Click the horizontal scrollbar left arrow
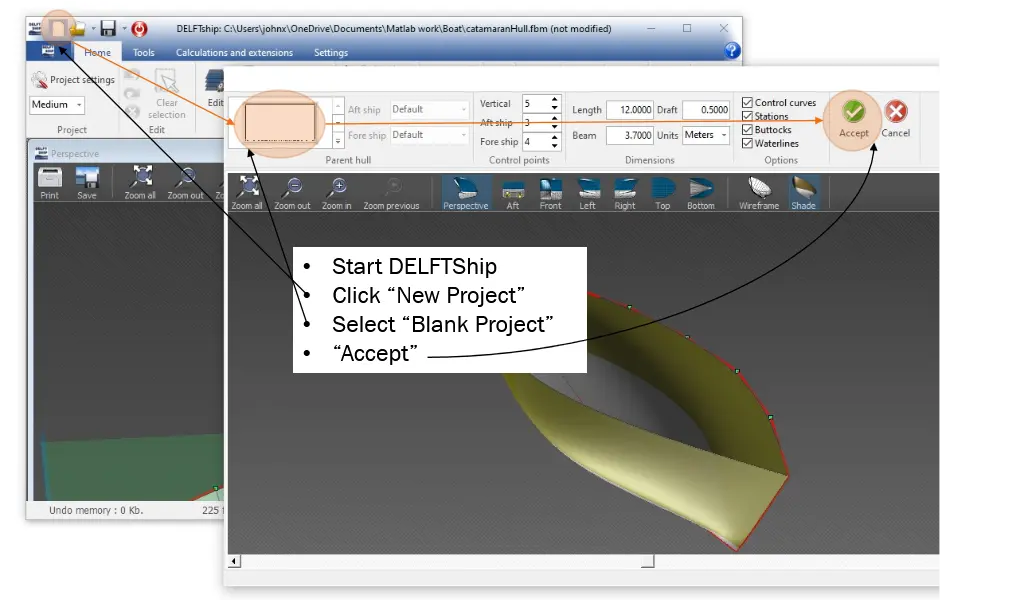This screenshot has width=1020, height=601. [235, 561]
